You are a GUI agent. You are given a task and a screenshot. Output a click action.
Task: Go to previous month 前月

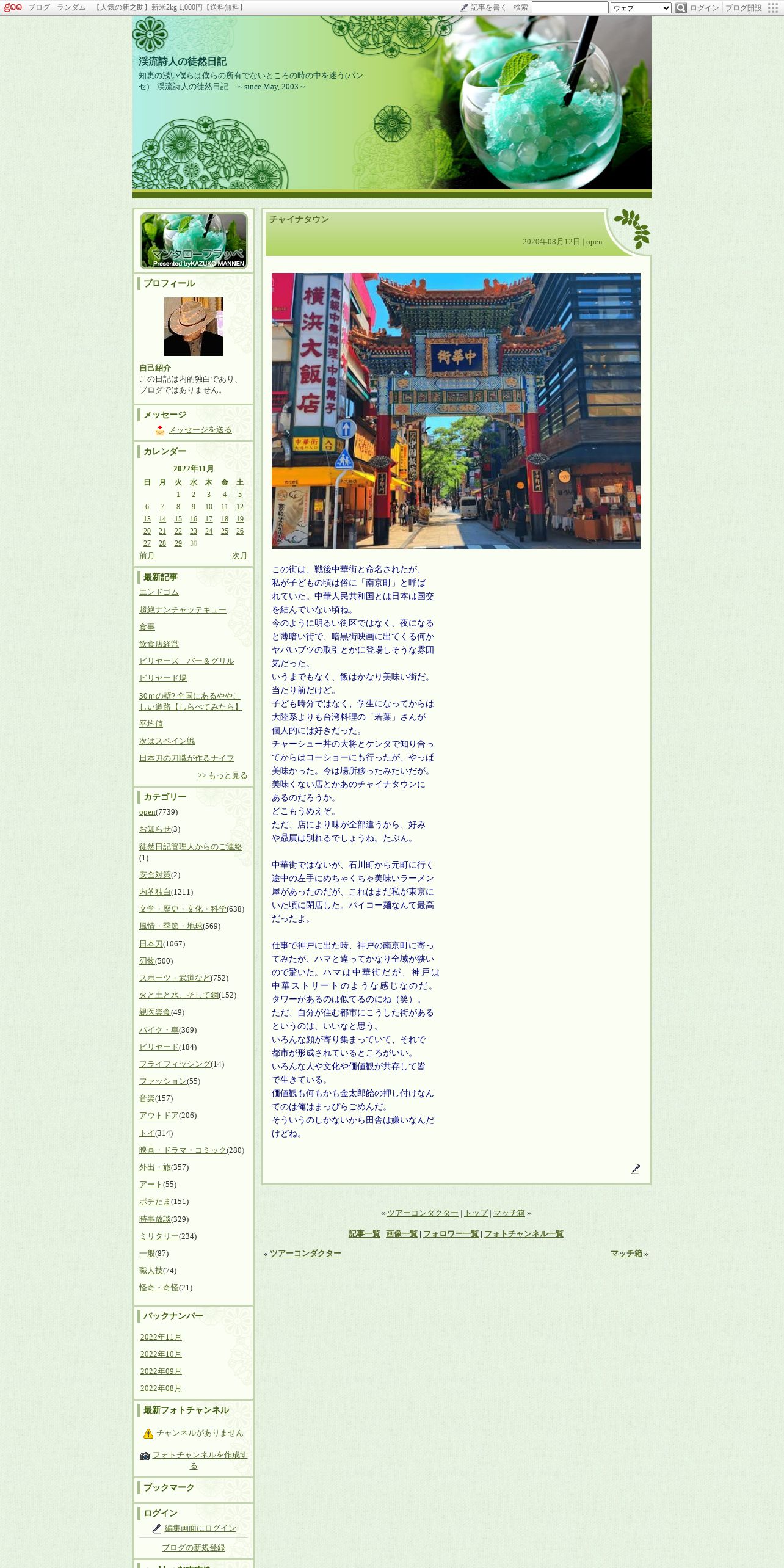click(147, 556)
